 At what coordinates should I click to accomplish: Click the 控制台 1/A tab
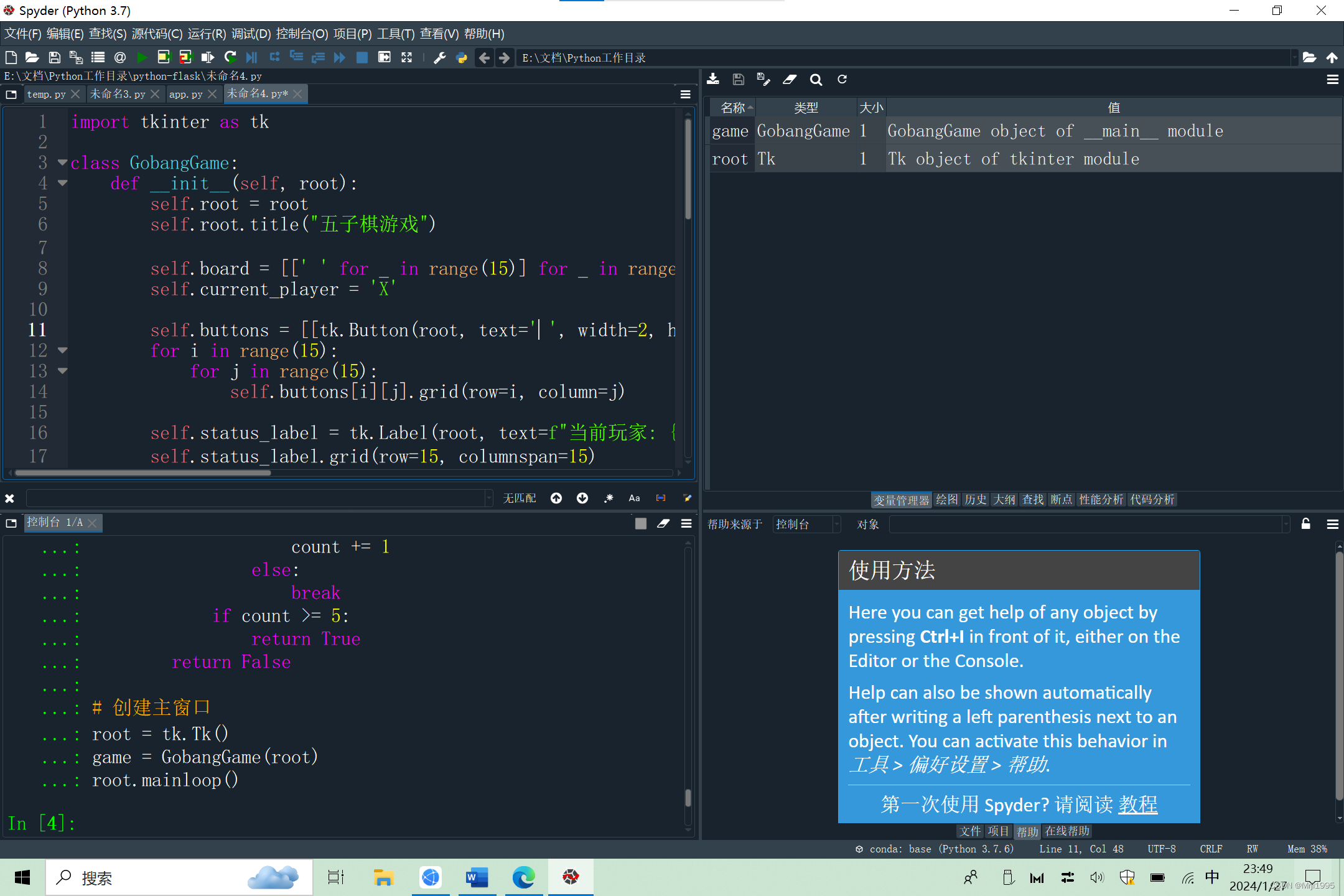tap(55, 521)
